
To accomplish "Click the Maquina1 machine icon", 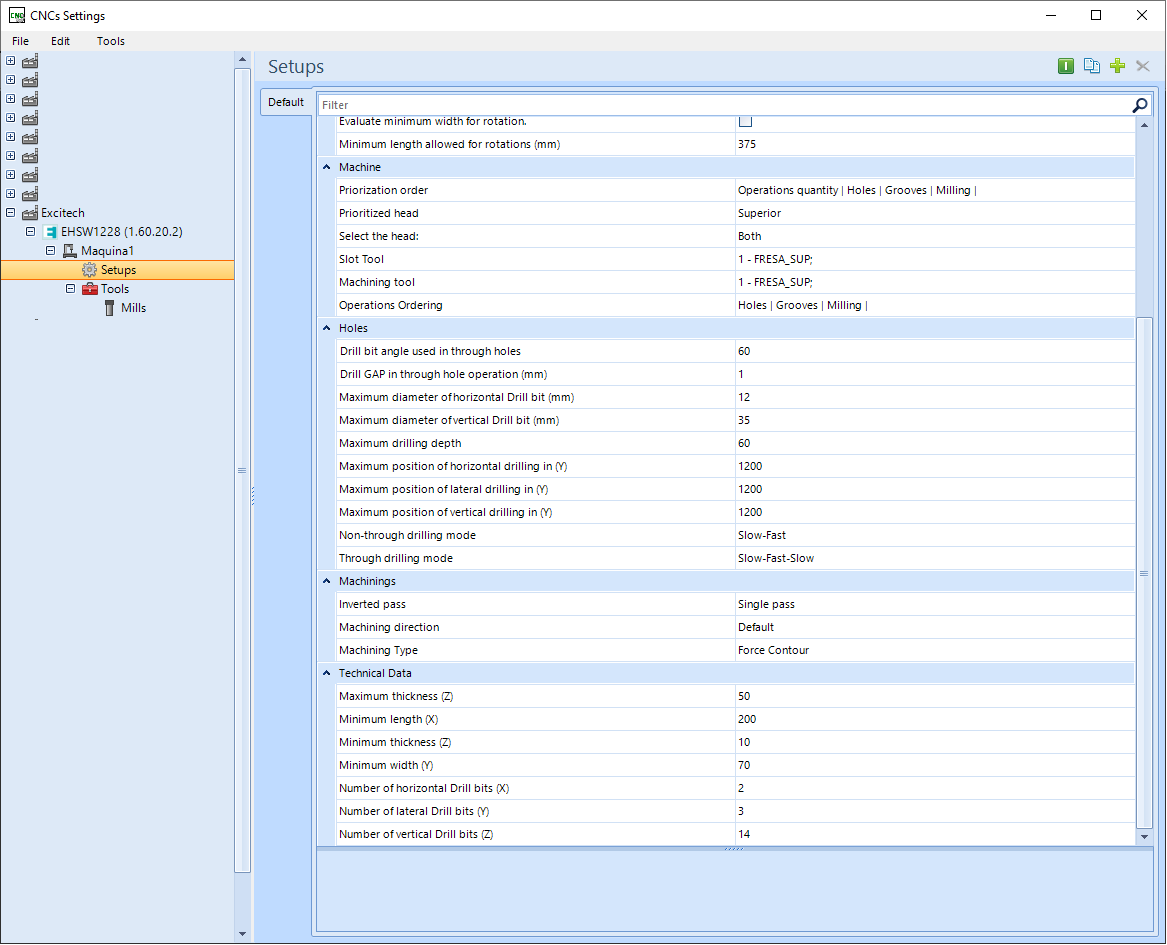I will click(70, 251).
